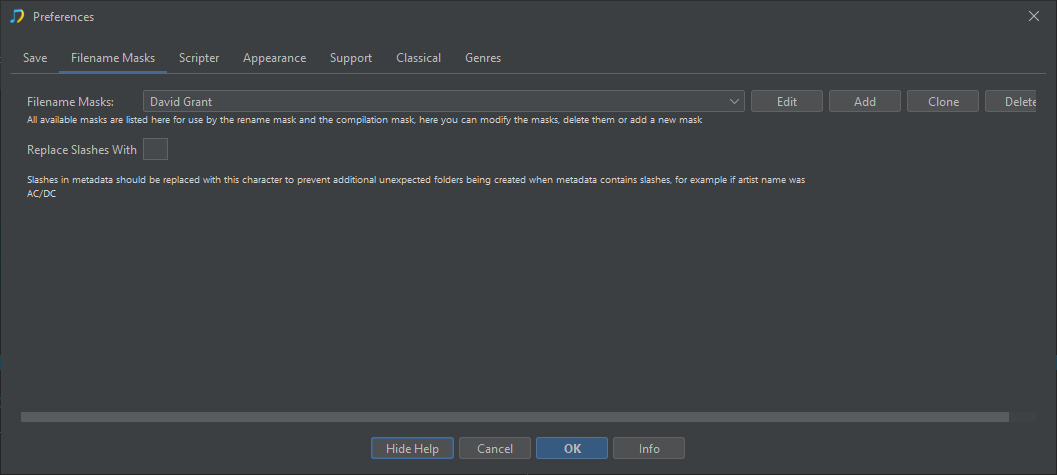
Task: Clone the selected filename mask
Action: 943,101
